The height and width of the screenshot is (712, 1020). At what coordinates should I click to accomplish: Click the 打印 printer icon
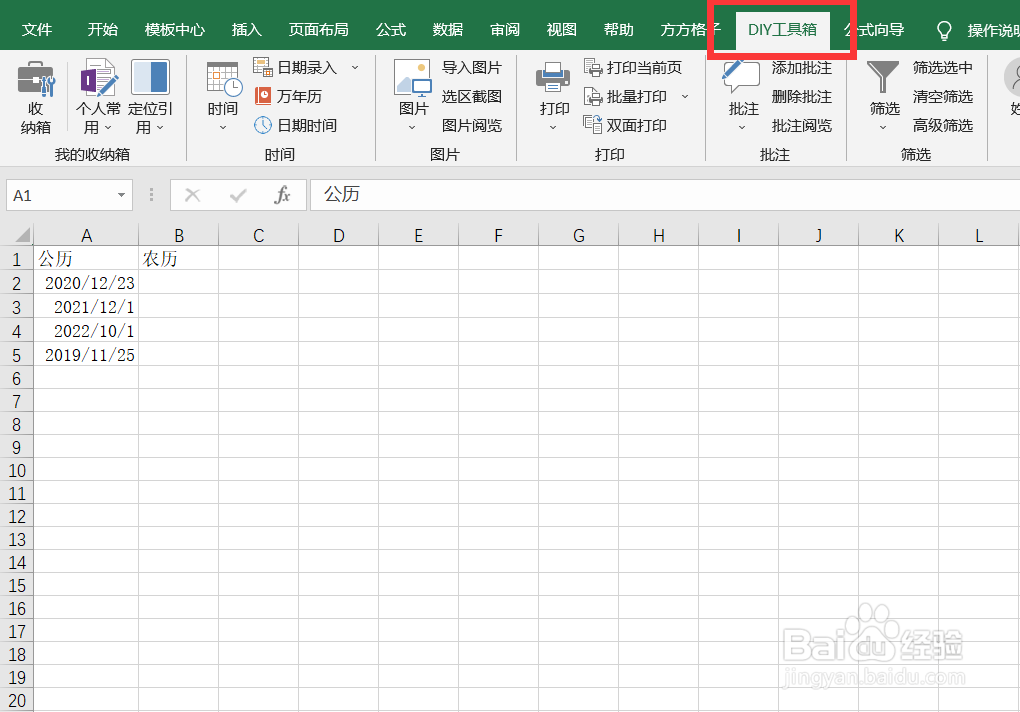coord(553,77)
